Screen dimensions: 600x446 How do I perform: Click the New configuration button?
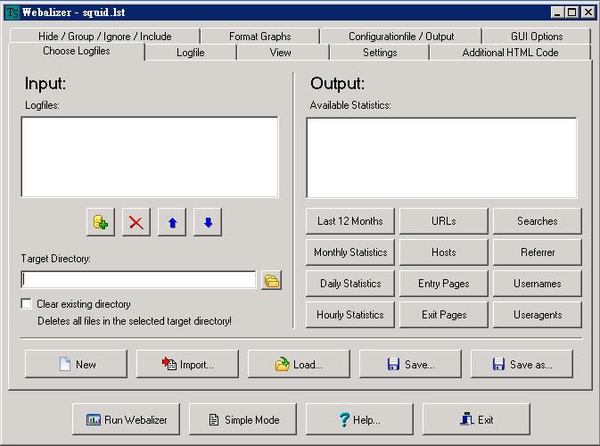(x=76, y=364)
